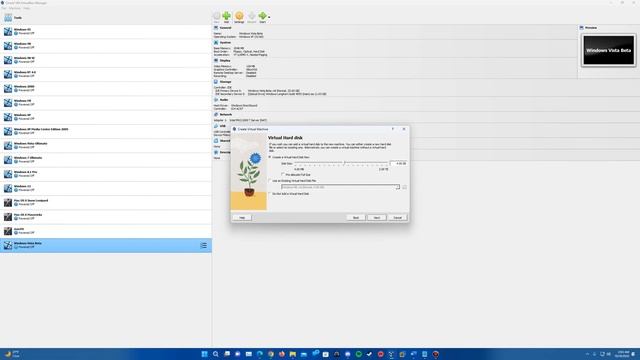The height and width of the screenshot is (360, 640).
Task: Select the Windows 2000 virtual machine
Action: (x=106, y=89)
